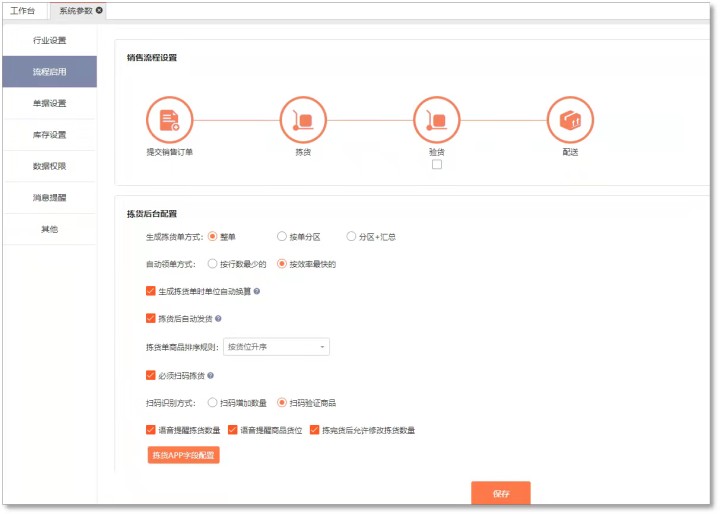Screen dimensions: 720x514
Task: Click the 提交销售订单 step icon
Action: click(x=170, y=120)
